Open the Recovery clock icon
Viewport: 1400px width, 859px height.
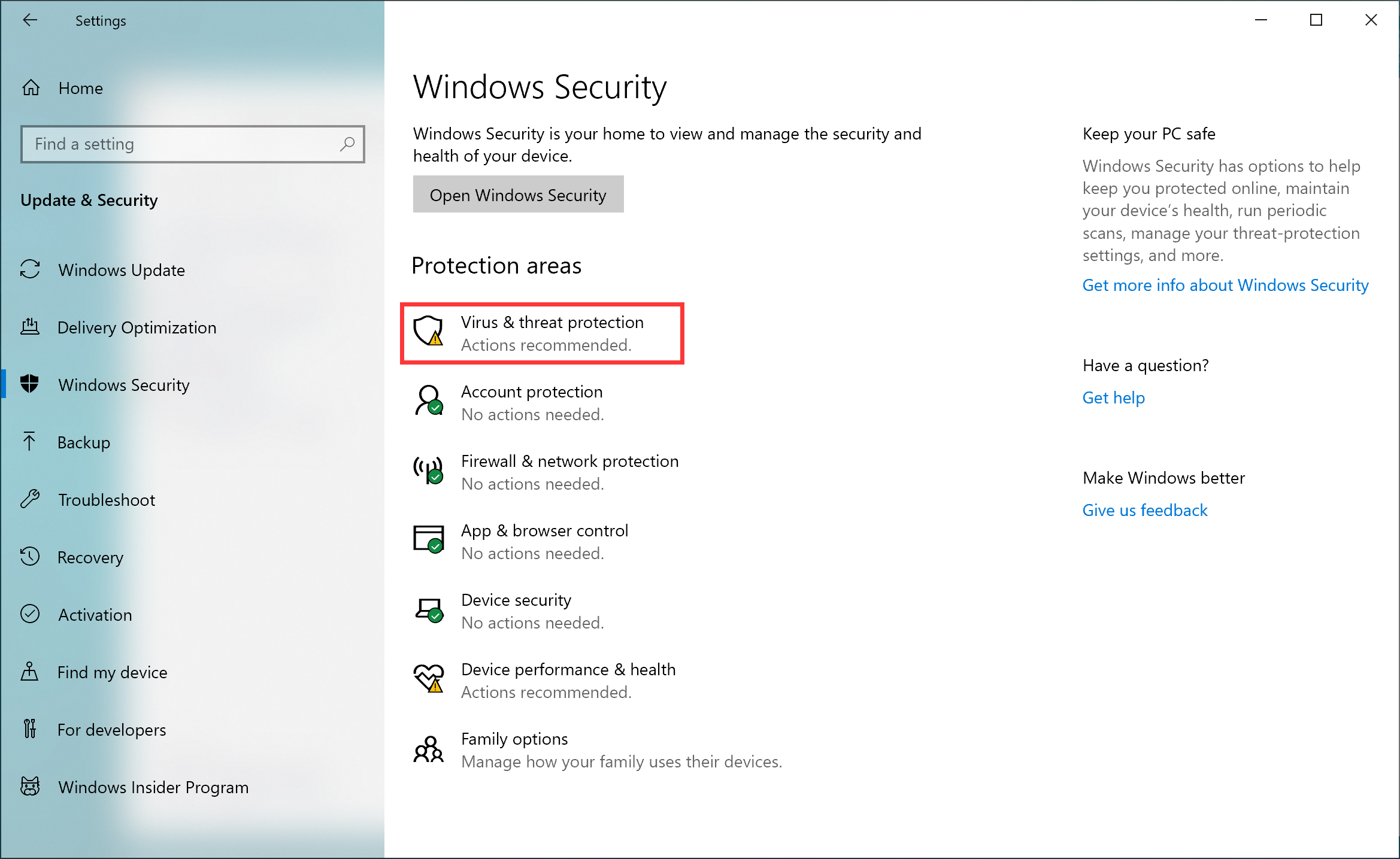[30, 557]
